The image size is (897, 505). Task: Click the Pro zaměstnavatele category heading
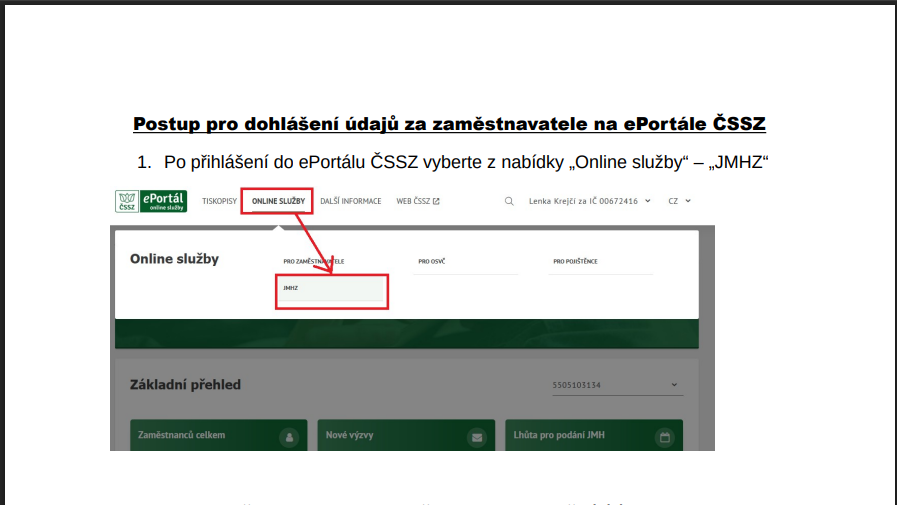click(x=313, y=262)
